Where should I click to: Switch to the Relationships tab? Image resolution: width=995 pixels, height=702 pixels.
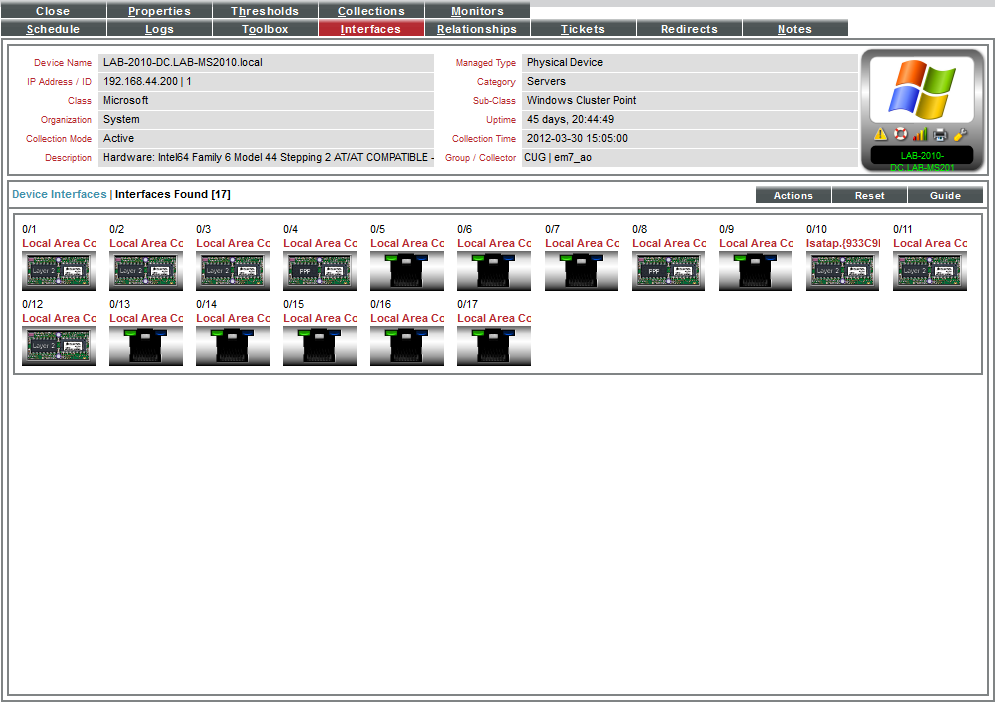point(477,29)
